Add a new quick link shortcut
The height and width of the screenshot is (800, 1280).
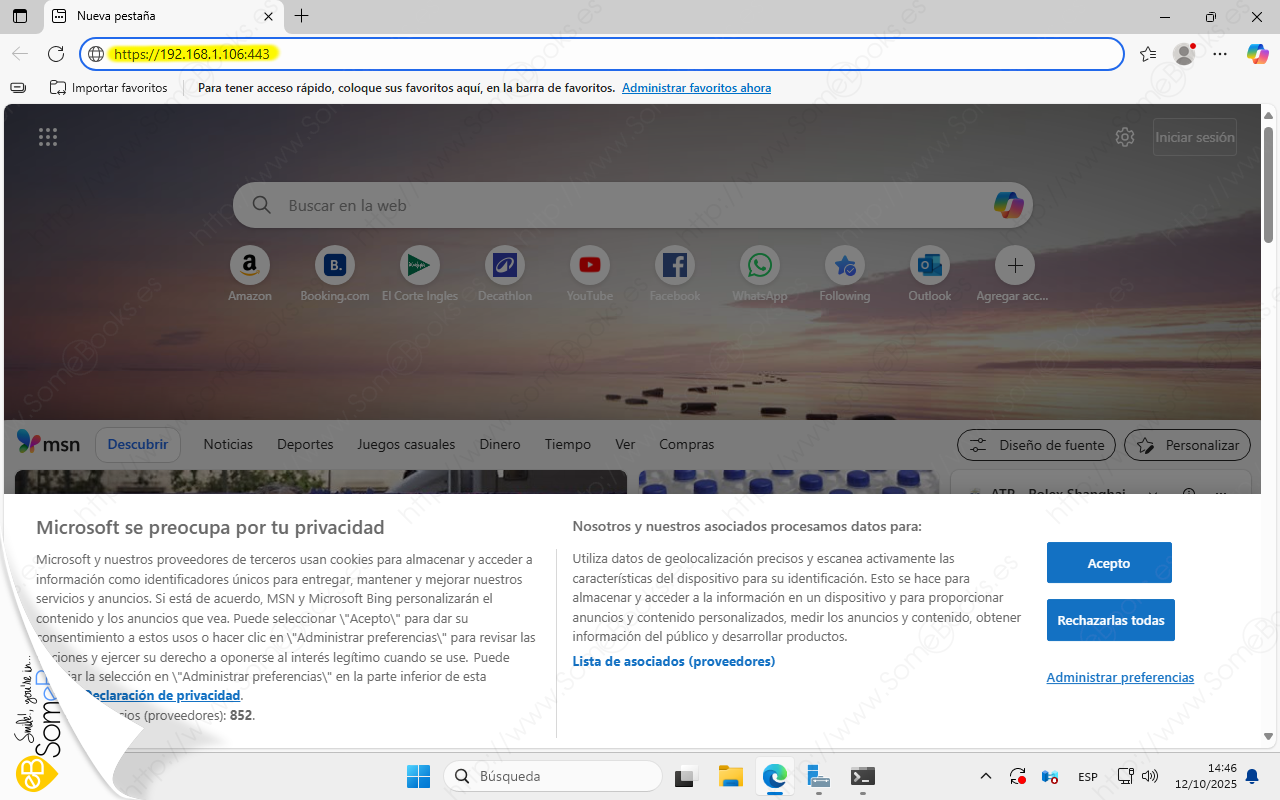tap(1015, 265)
